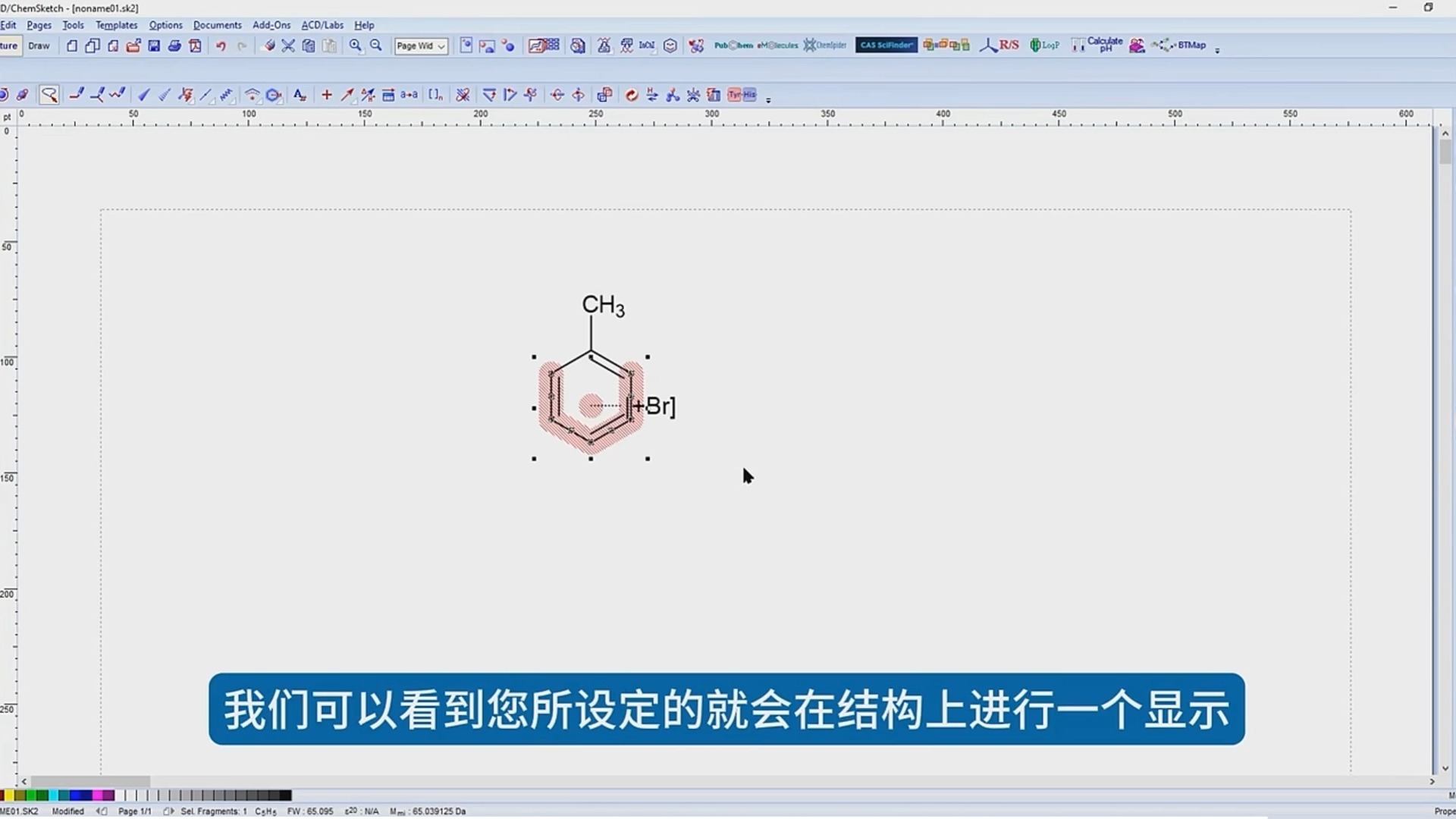Select the Edit Atom Label tool
The height and width of the screenshot is (819, 1456).
tap(300, 95)
